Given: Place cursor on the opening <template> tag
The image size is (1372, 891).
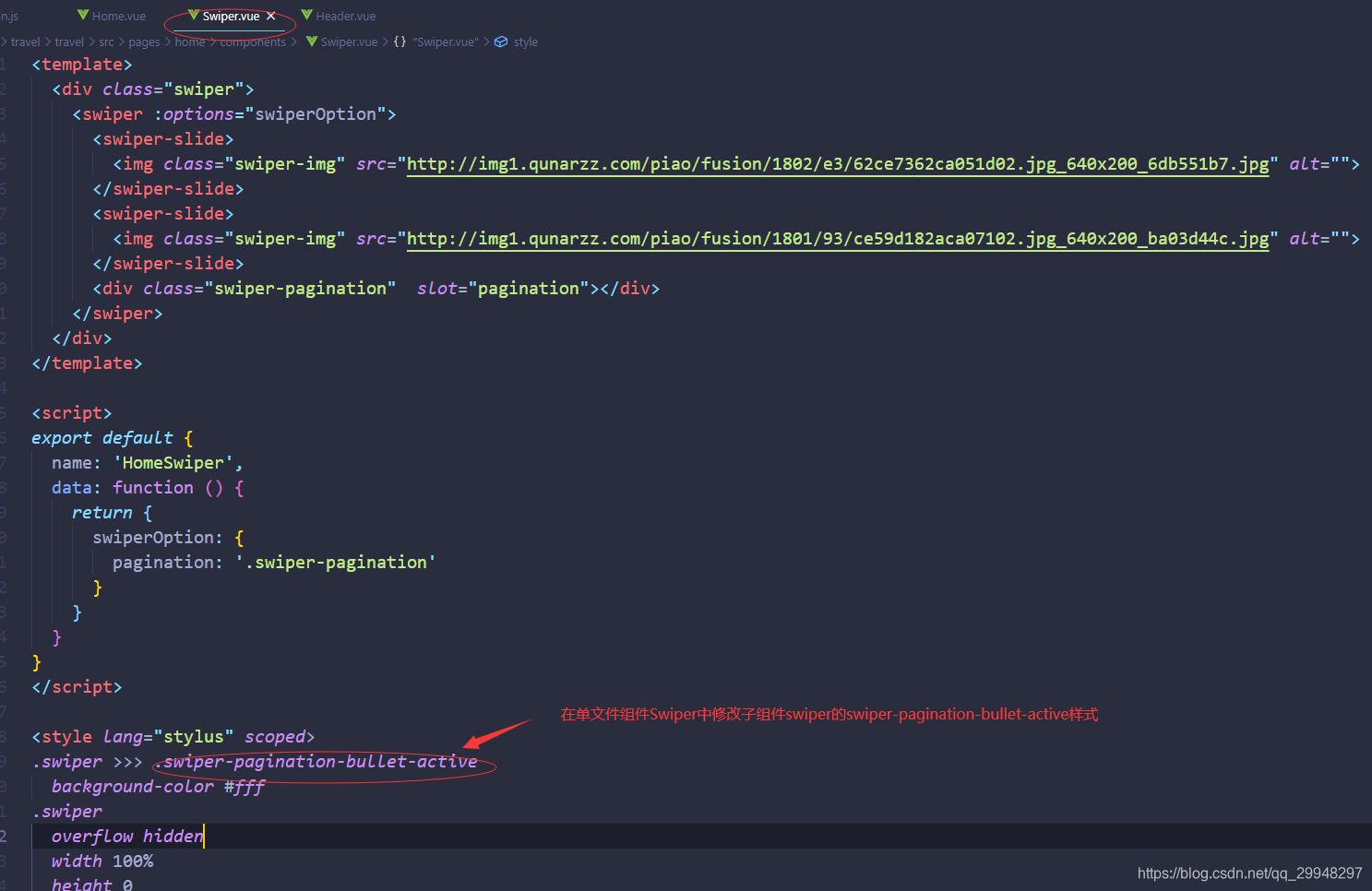Looking at the screenshot, I should coord(82,64).
